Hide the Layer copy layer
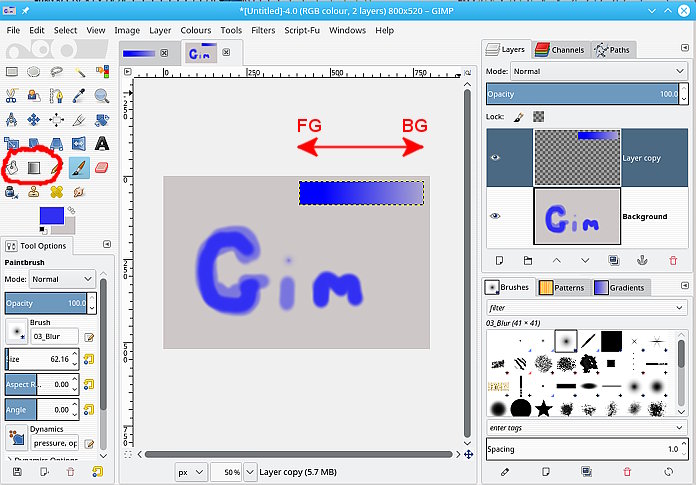This screenshot has height=485, width=696. coord(495,158)
